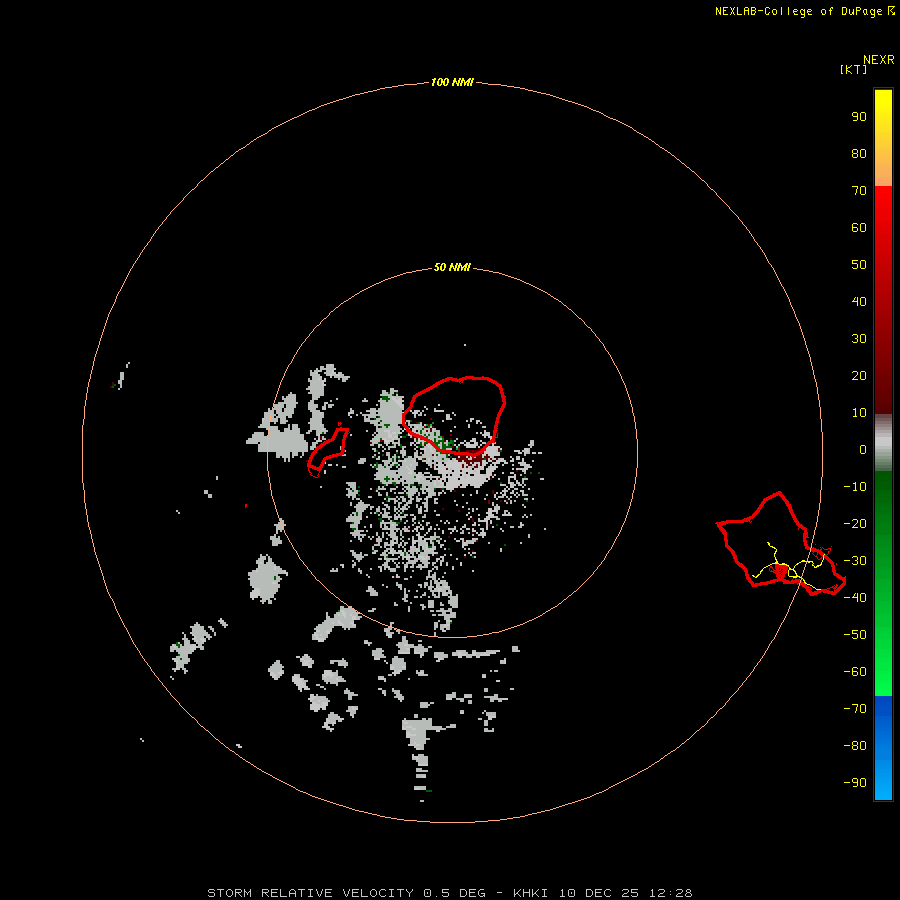
Task: Click the 10 value on velocity scale
Action: [859, 413]
